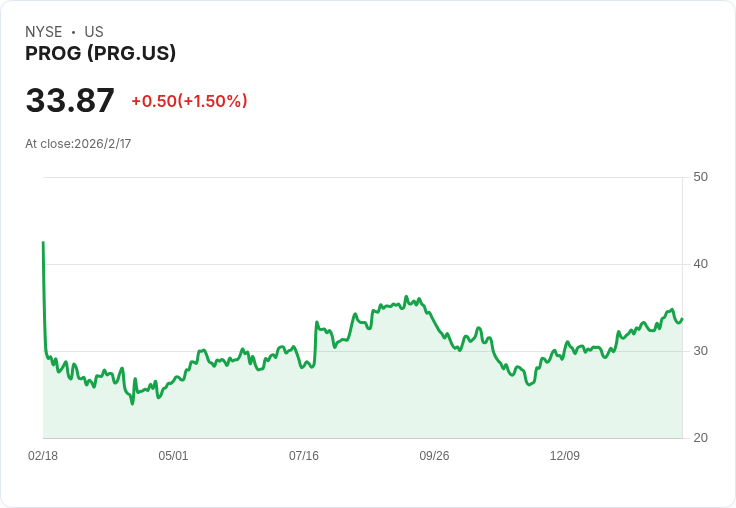Click the chart peak just before 09/26
The image size is (736, 508).
point(406,297)
